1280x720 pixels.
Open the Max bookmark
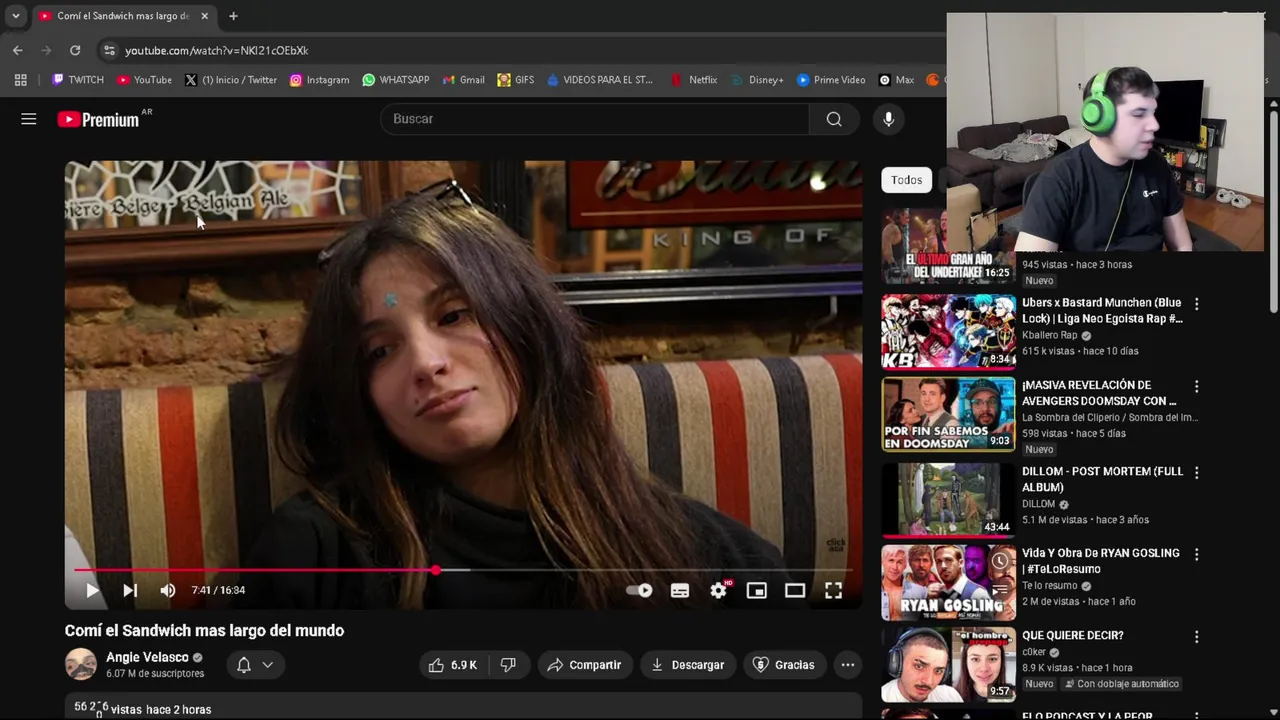click(x=896, y=80)
